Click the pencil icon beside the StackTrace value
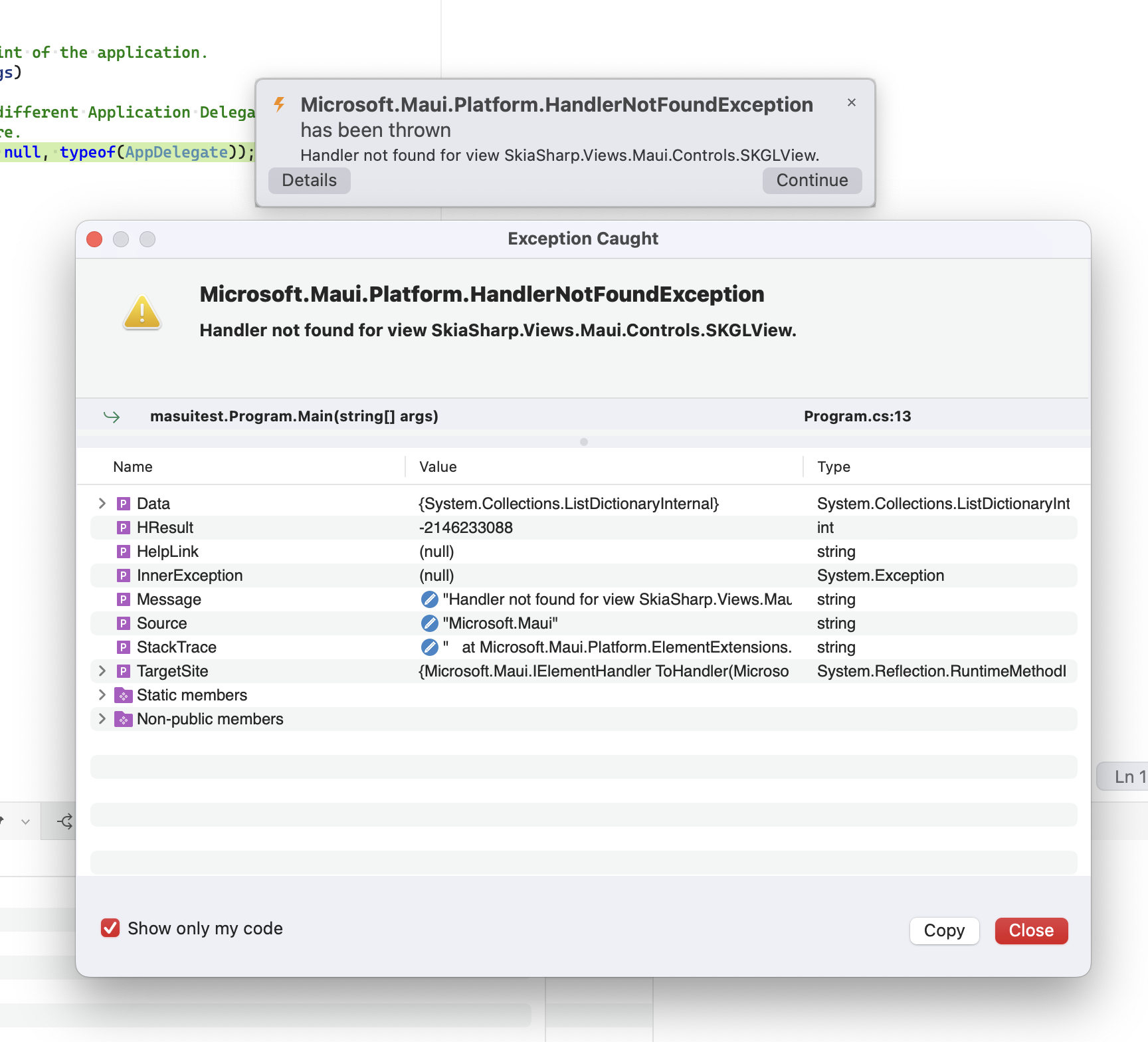The image size is (1148, 1042). (x=428, y=647)
